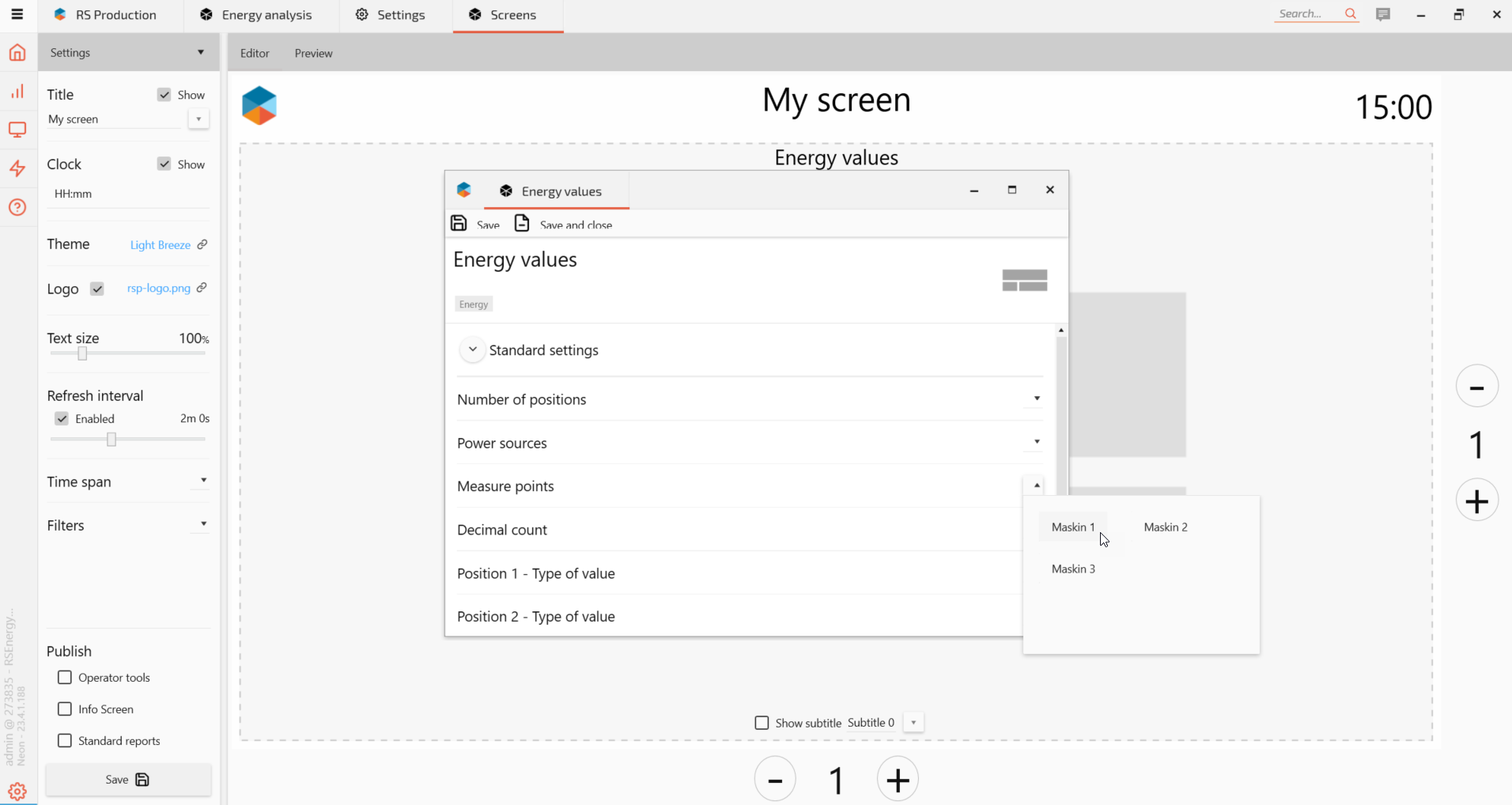Enable the Operator tools checkbox
1512x805 pixels.
(65, 678)
